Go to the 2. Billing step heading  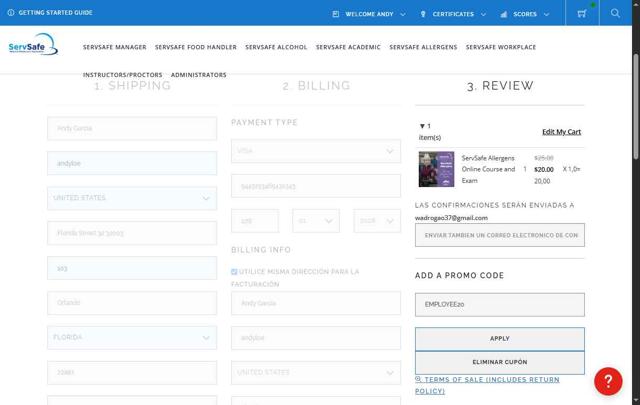(x=316, y=85)
